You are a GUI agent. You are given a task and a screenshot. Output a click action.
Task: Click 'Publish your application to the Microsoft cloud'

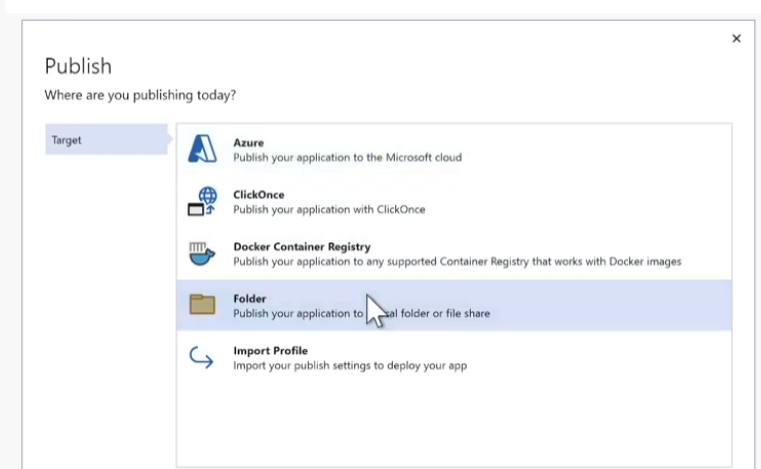point(347,157)
